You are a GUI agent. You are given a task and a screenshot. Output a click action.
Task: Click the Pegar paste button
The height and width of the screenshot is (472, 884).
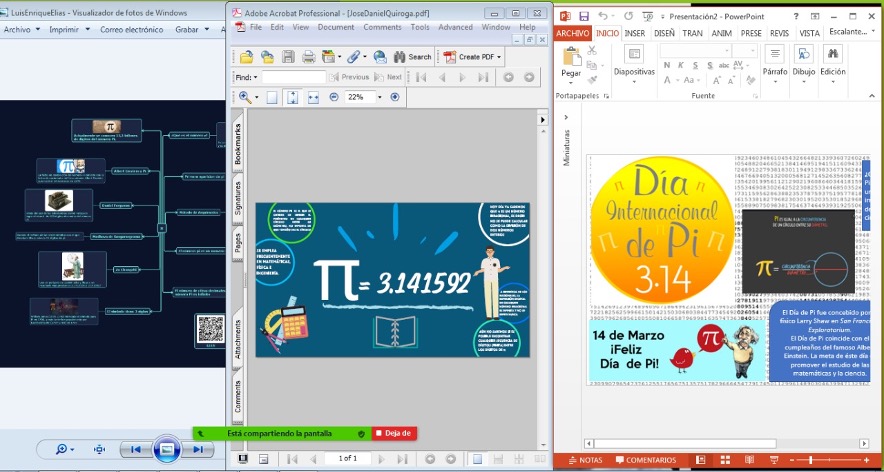click(x=571, y=62)
